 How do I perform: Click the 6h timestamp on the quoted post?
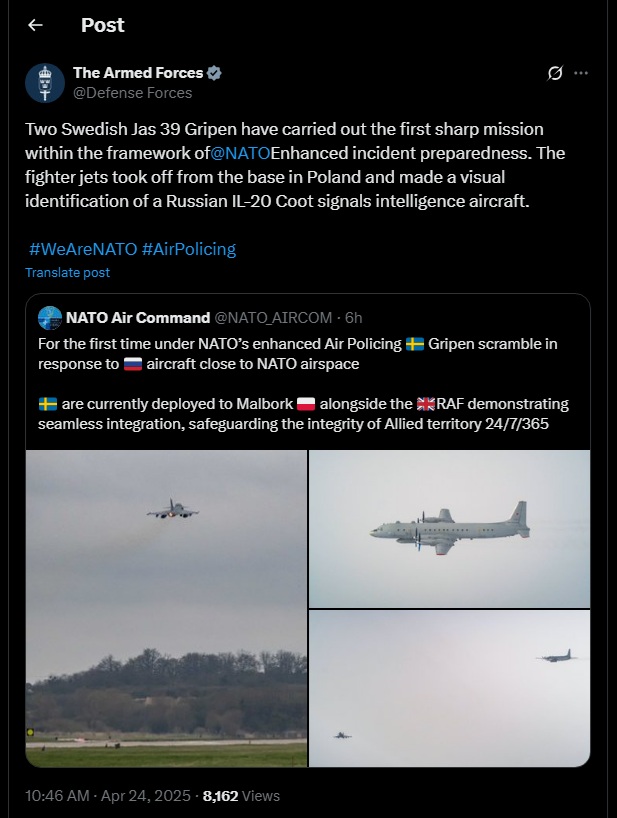pos(353,318)
